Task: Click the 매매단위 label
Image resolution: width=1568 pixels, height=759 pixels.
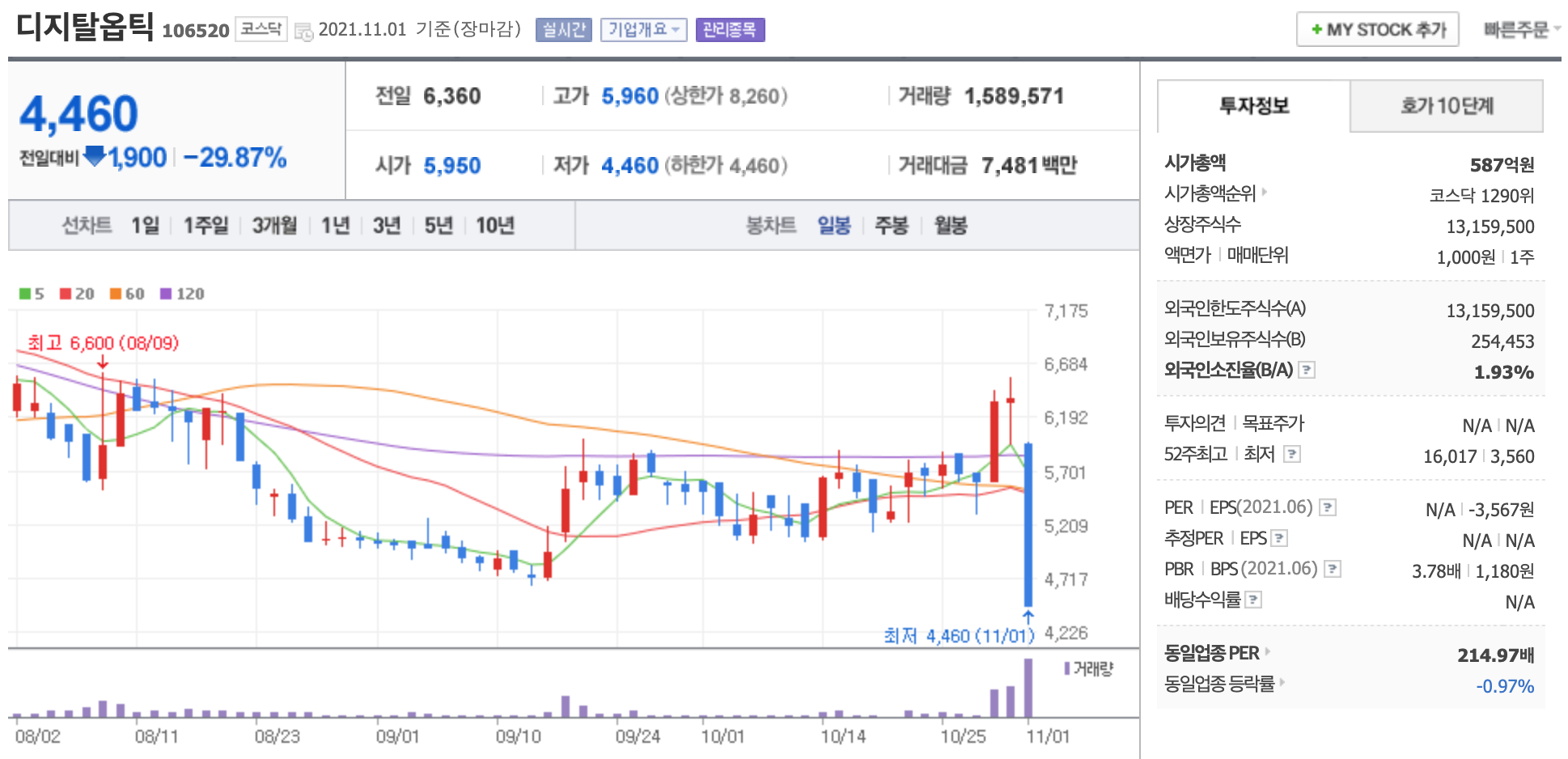Action: pyautogui.click(x=1258, y=255)
